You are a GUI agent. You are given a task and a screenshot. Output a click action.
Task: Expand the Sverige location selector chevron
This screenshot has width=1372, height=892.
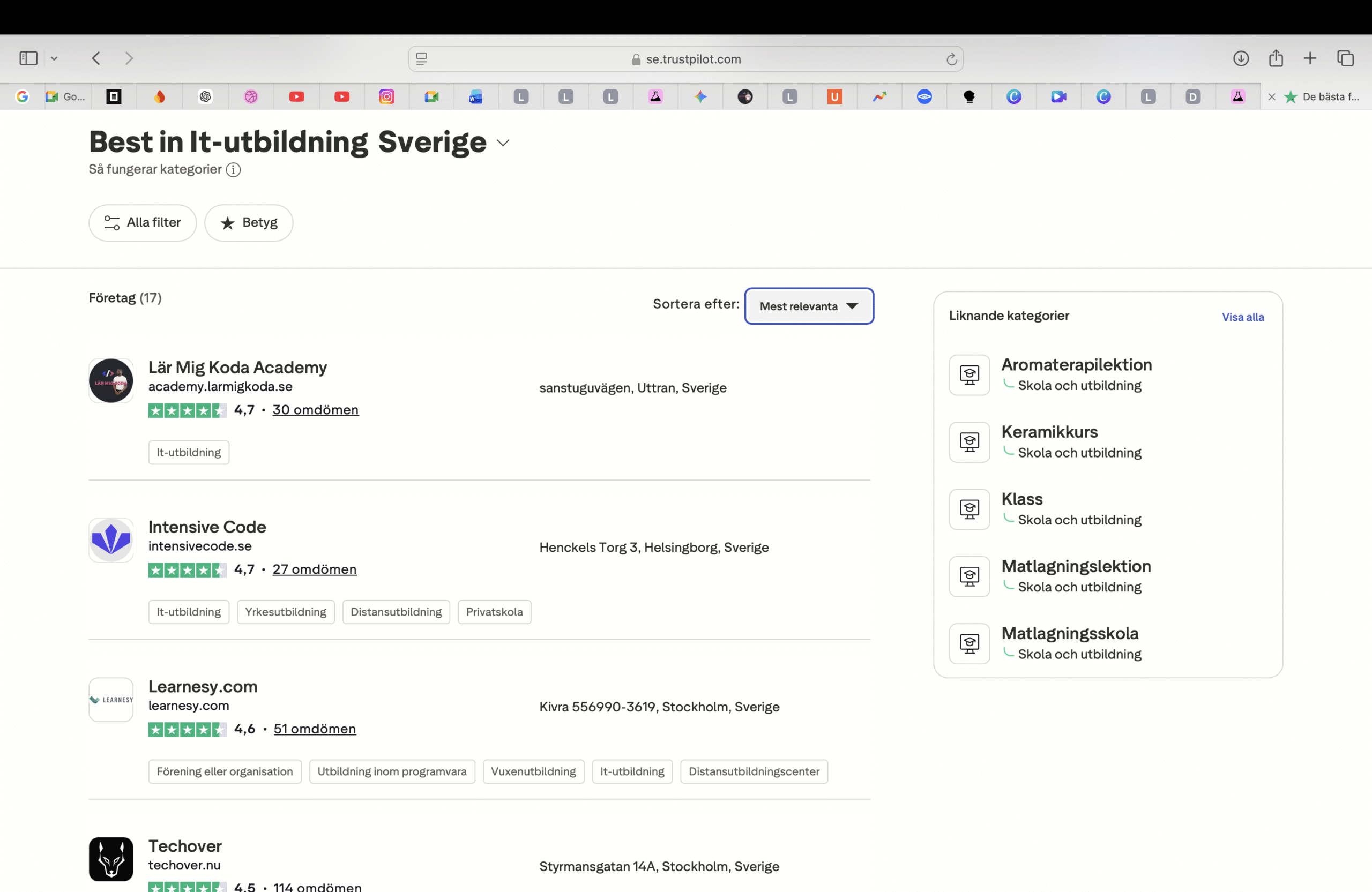(x=502, y=143)
